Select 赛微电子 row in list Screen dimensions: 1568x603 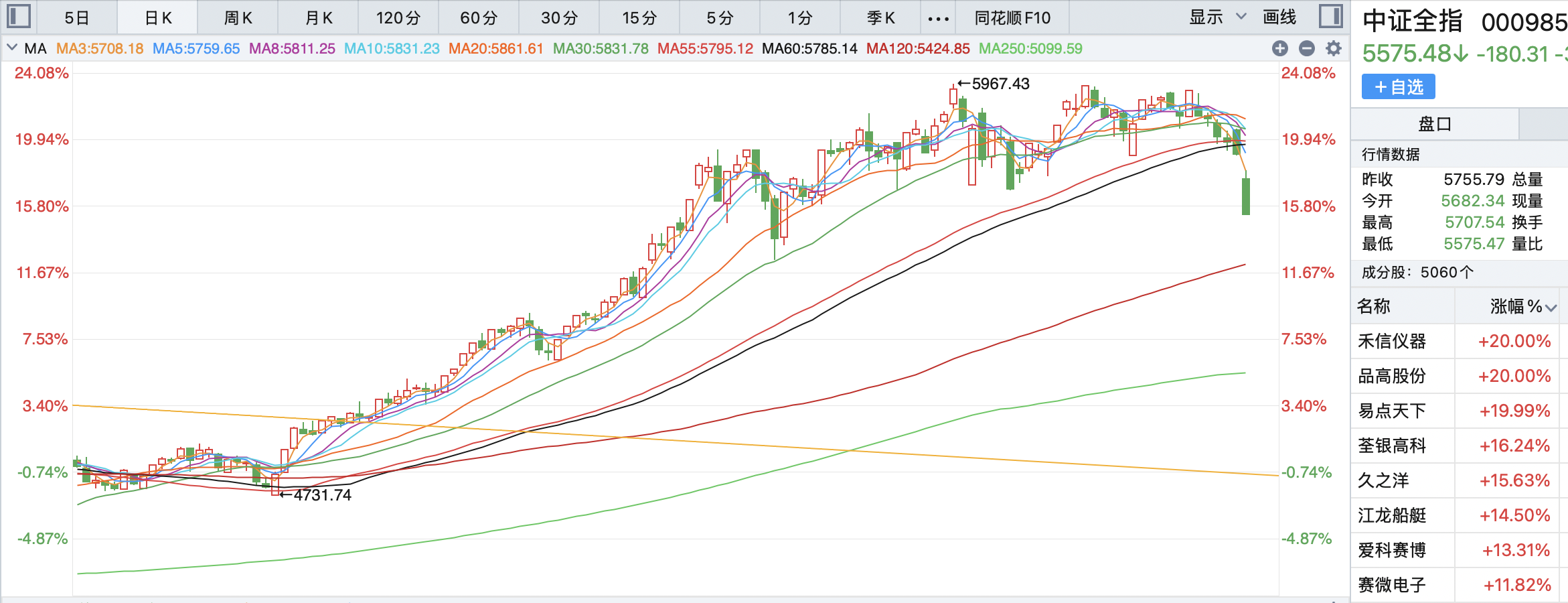pos(1391,585)
